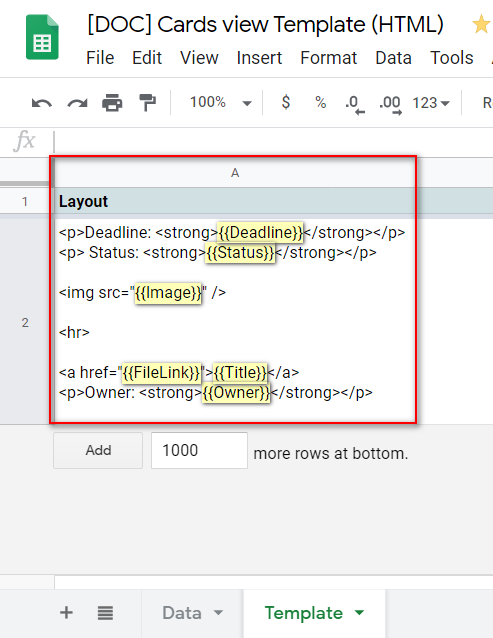493x638 pixels.
Task: Decrease decimal places icon
Action: [355, 104]
